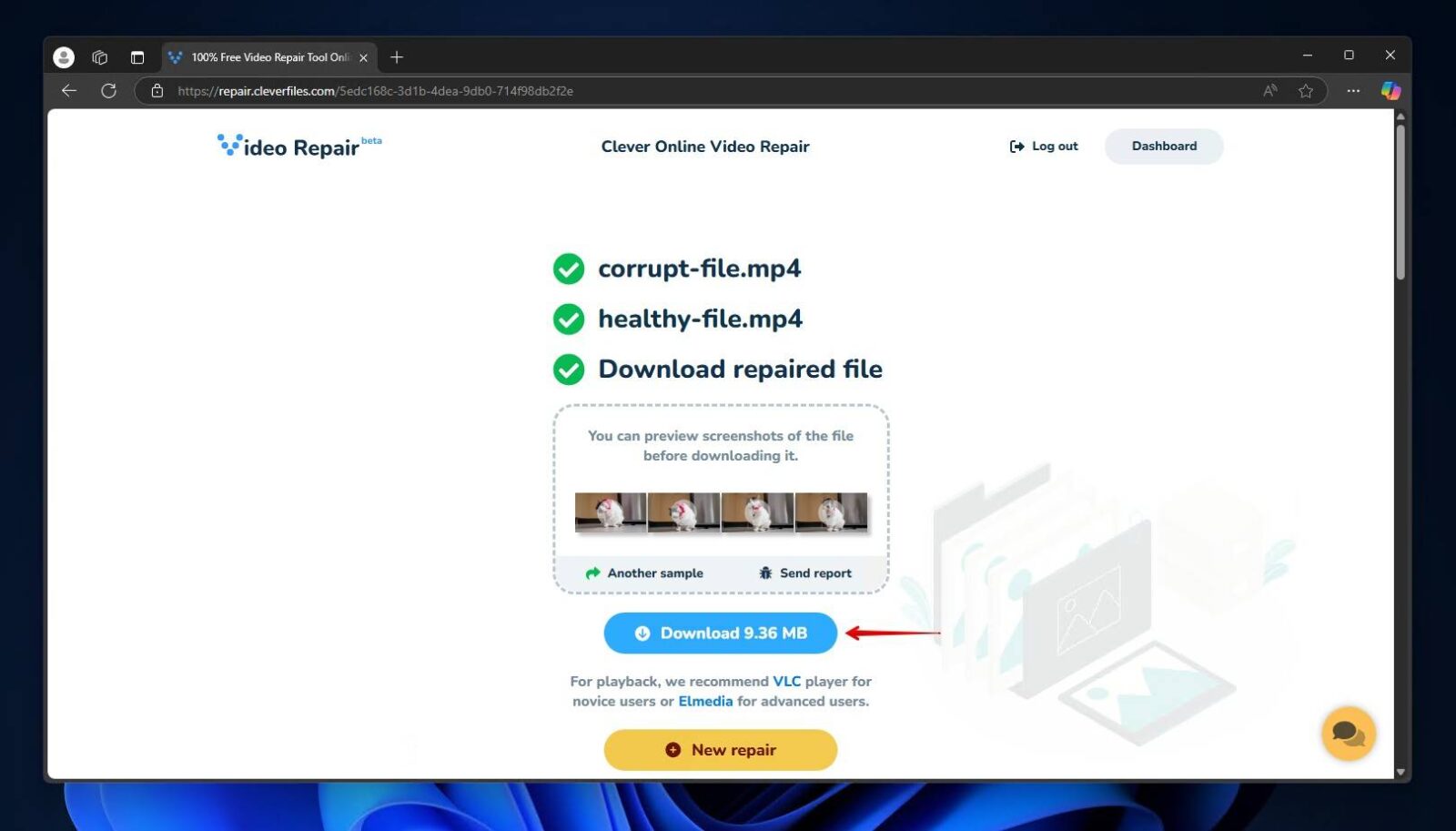
Task: Open a new browser tab
Action: tap(397, 56)
